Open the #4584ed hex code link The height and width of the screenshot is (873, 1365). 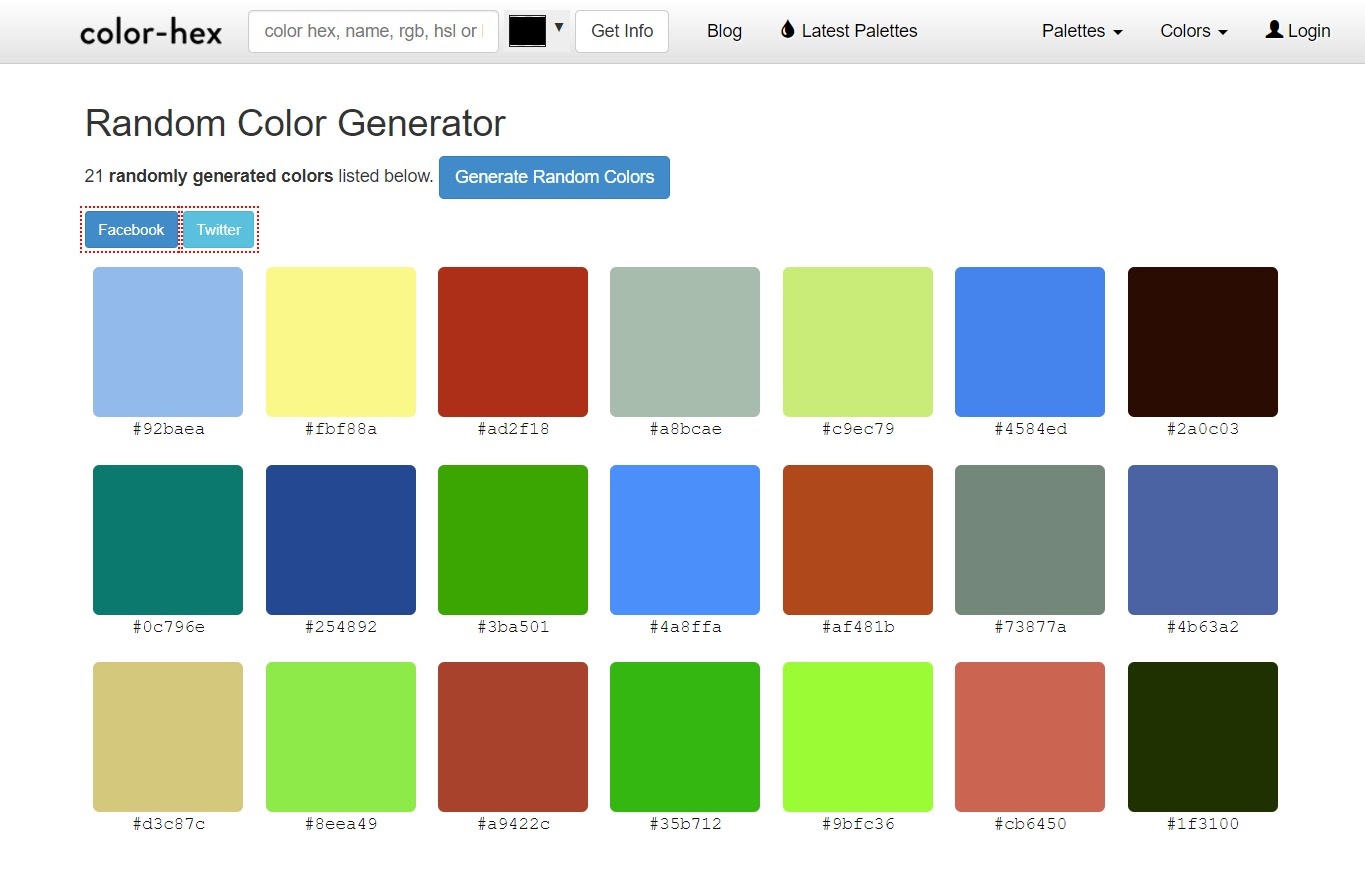1030,429
